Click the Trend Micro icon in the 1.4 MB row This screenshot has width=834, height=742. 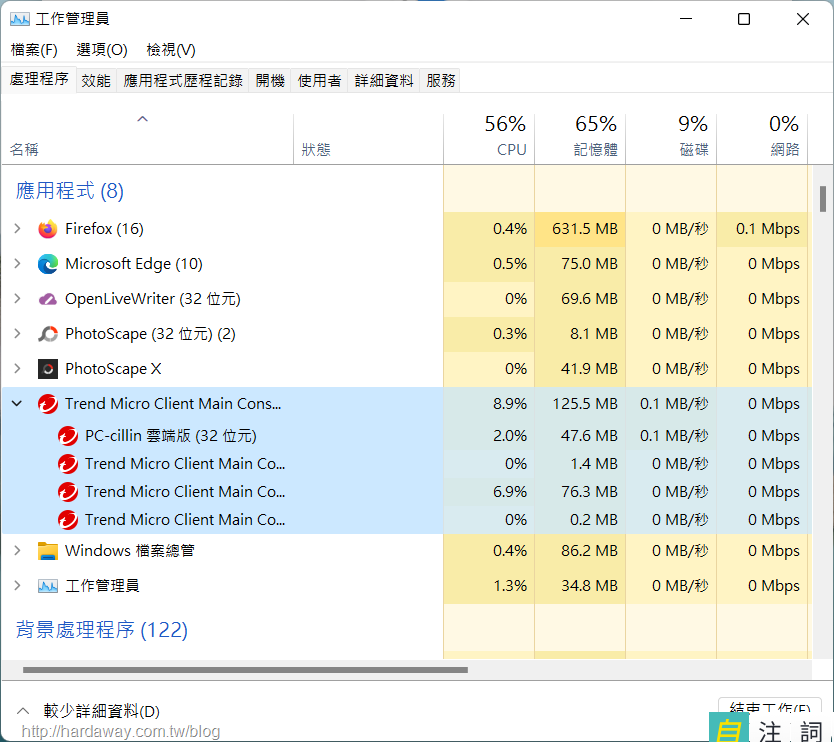pos(68,464)
